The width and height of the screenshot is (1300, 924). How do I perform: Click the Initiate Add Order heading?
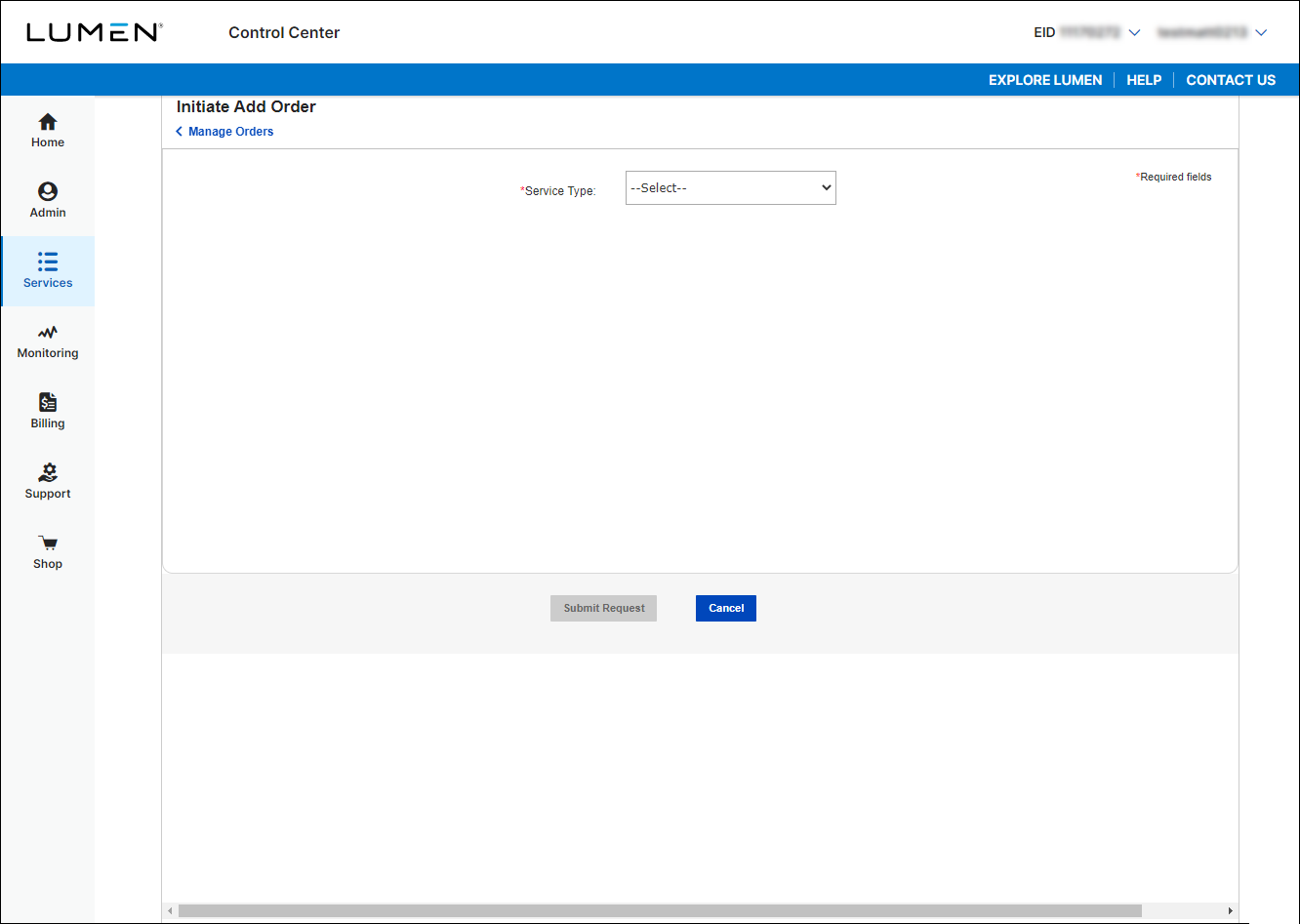click(246, 106)
